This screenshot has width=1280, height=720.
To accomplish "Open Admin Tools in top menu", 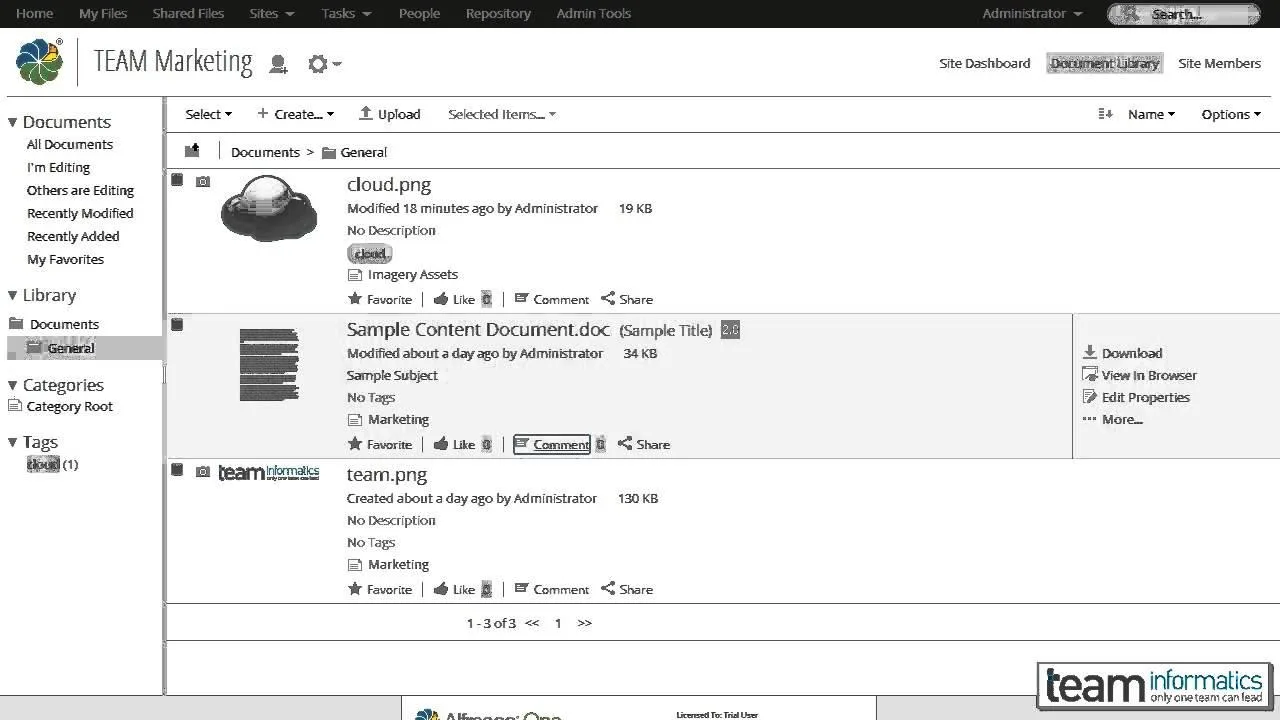I will (594, 14).
